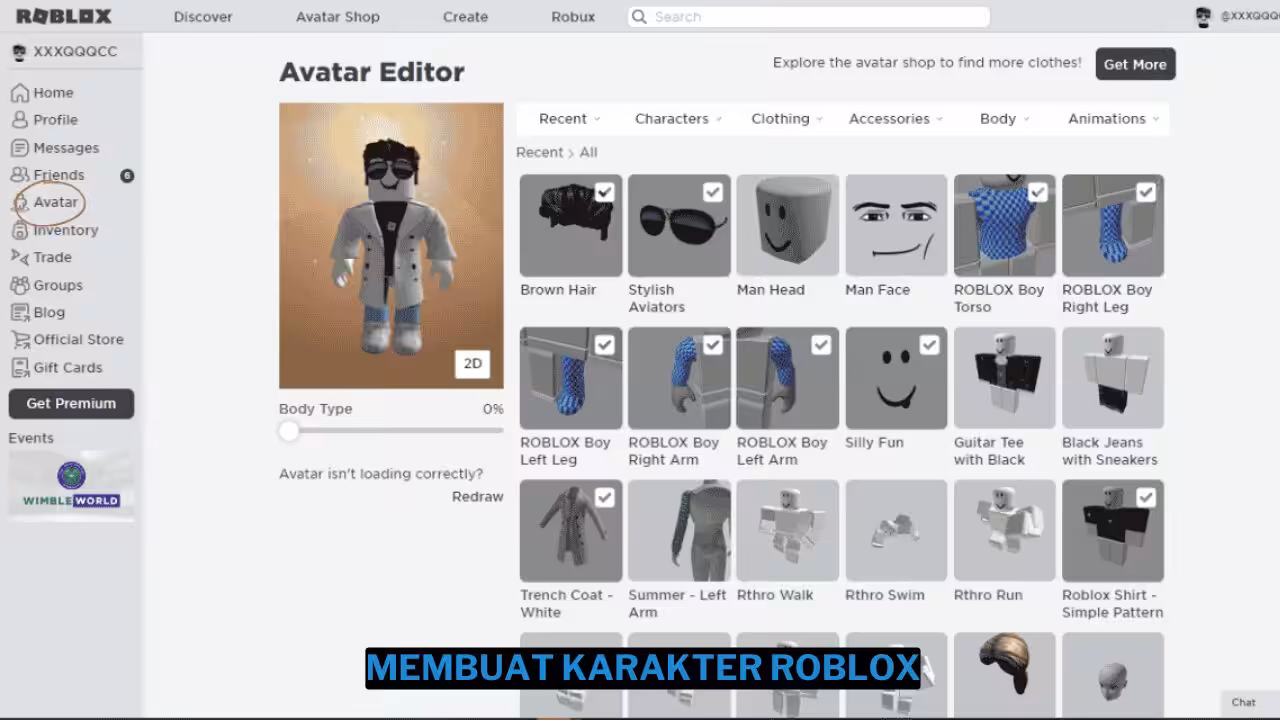Open Create in top navigation
This screenshot has width=1280, height=720.
pos(465,17)
